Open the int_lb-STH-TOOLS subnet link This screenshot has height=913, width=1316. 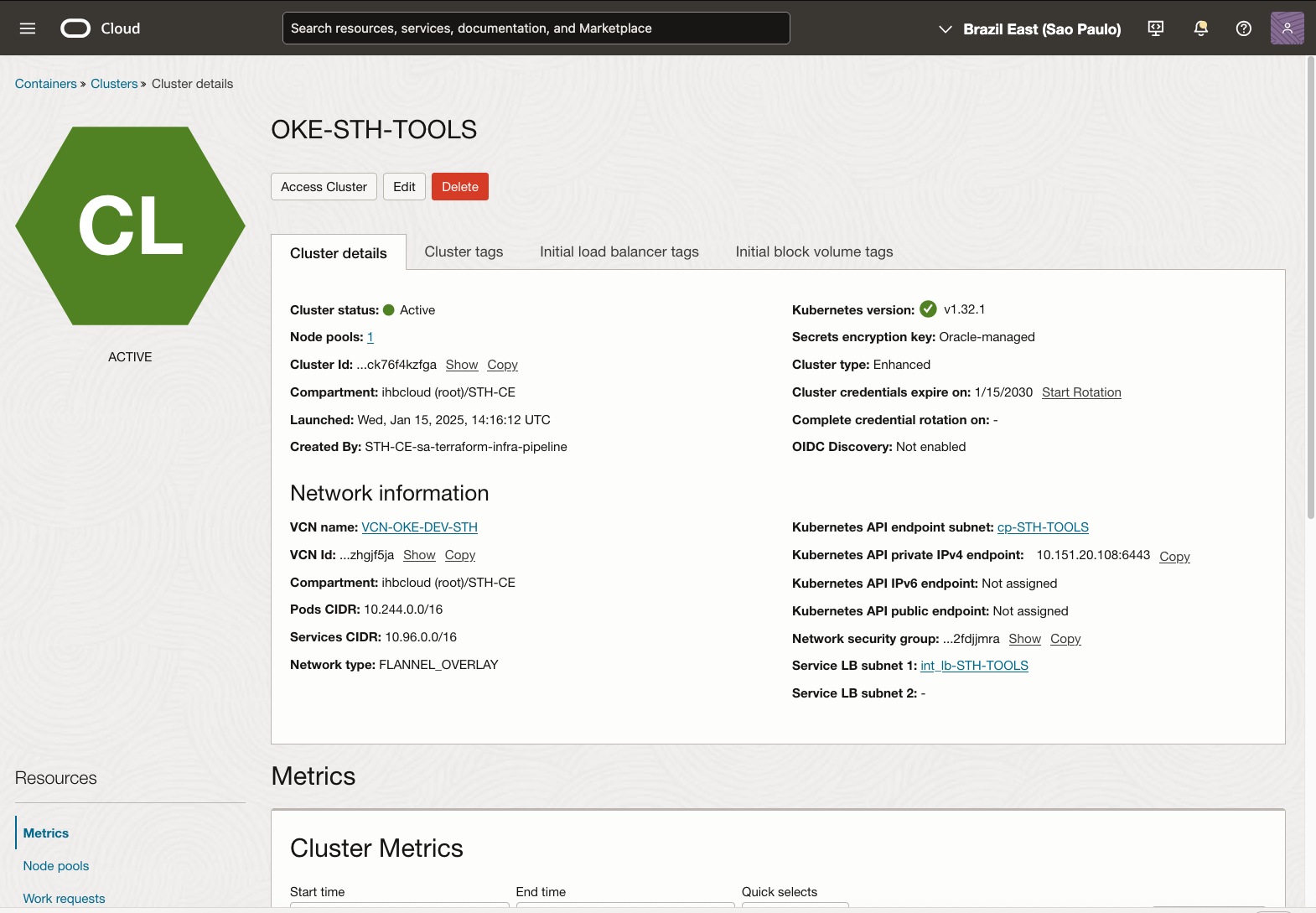(x=974, y=666)
